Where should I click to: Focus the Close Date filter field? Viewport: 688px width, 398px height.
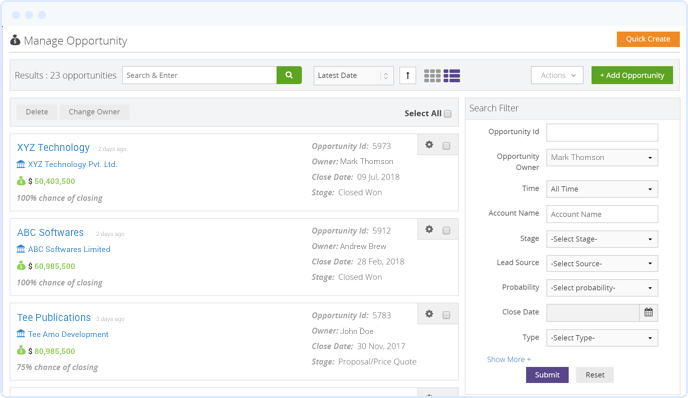pyautogui.click(x=593, y=312)
